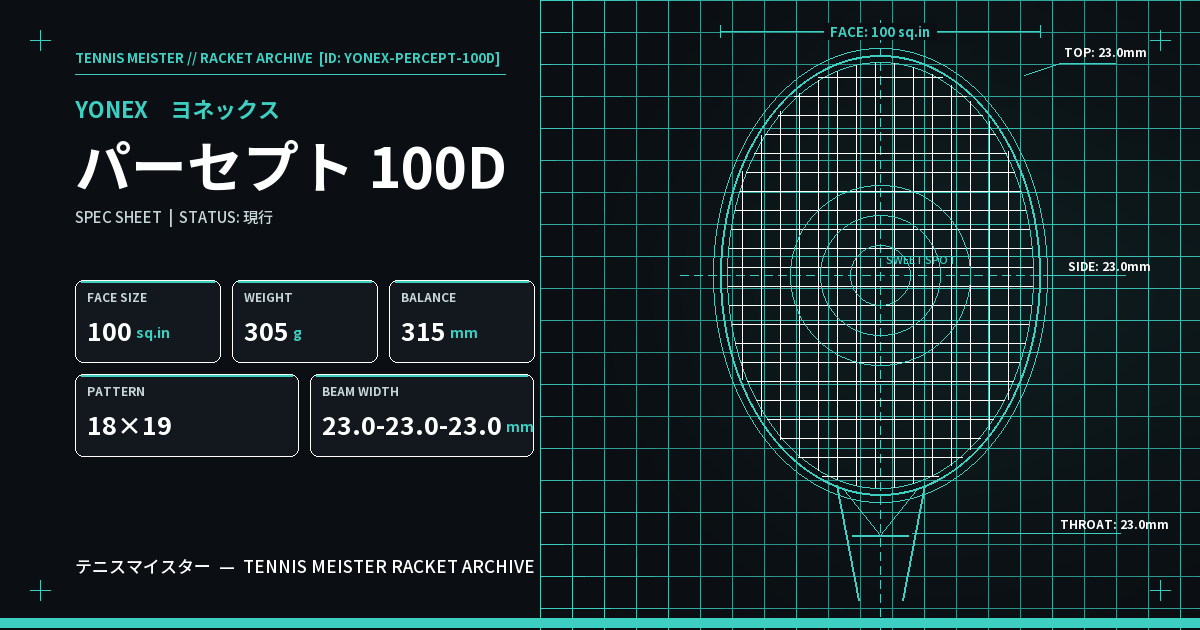
Task: Click the TOP: 23.0mm annotation
Action: pyautogui.click(x=1105, y=52)
